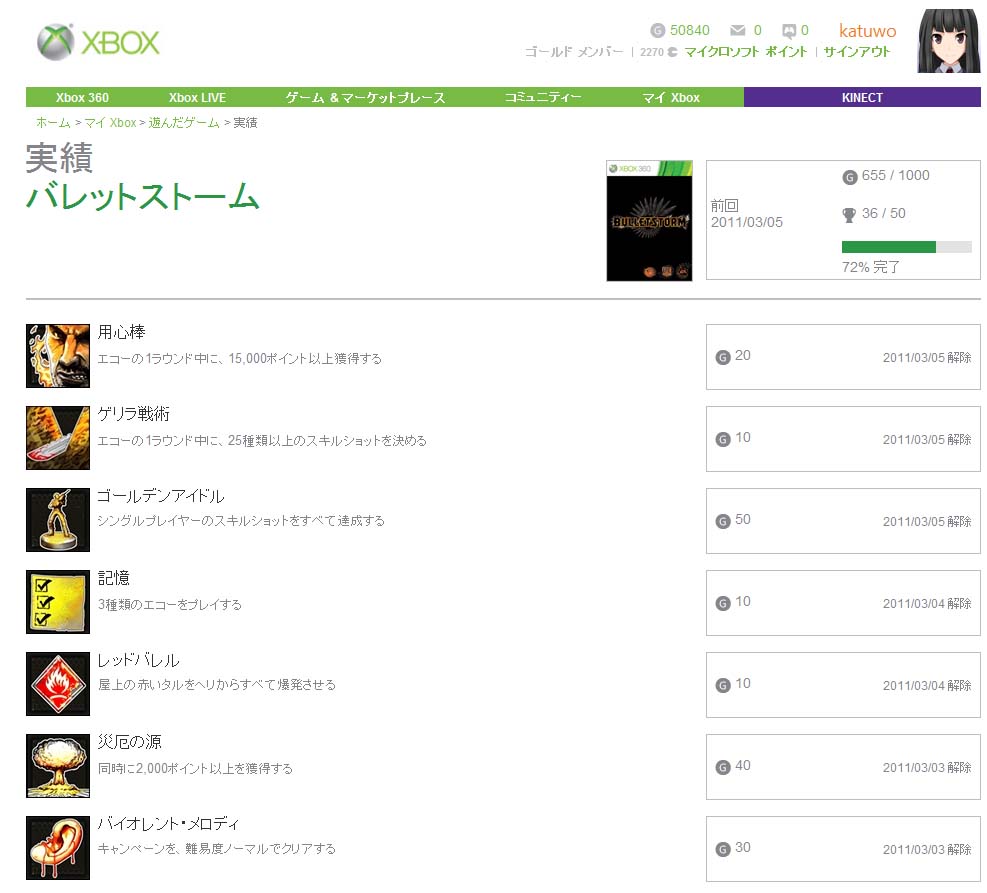Click the レッドバレル achievement title

click(x=138, y=660)
